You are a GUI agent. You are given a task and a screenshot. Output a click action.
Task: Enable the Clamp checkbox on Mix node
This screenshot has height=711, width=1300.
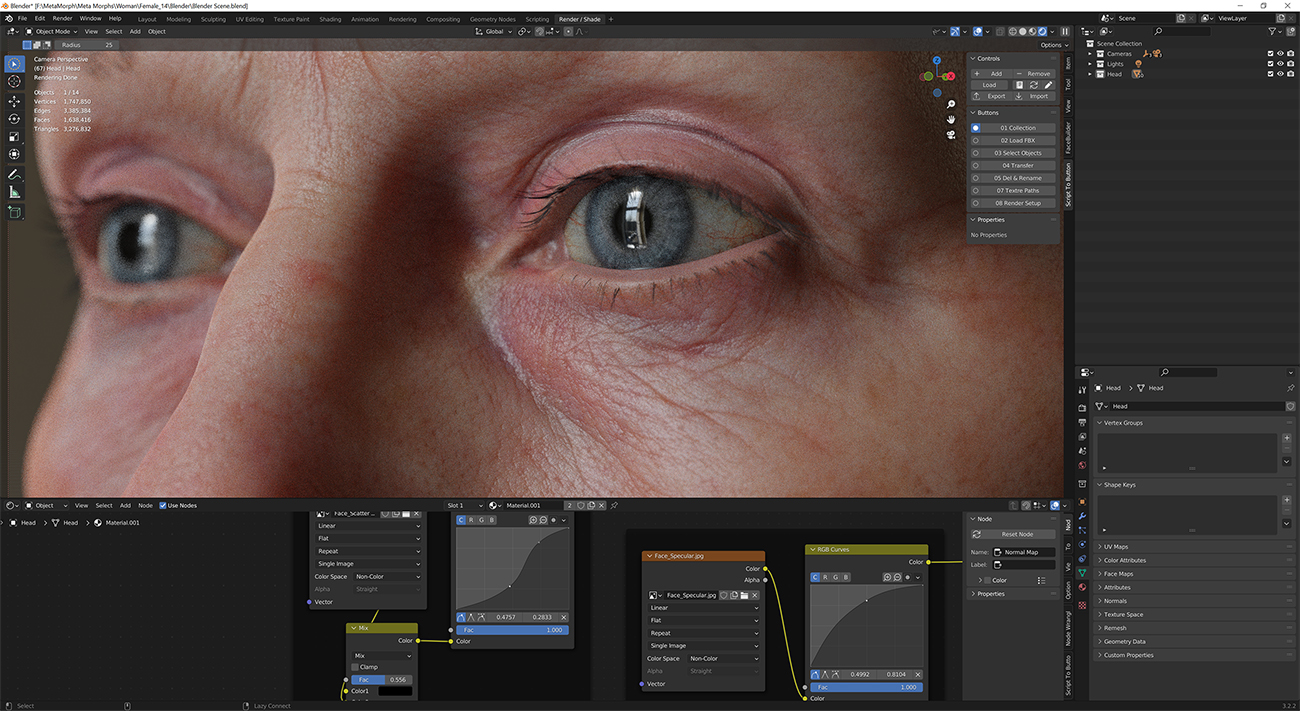coord(355,667)
